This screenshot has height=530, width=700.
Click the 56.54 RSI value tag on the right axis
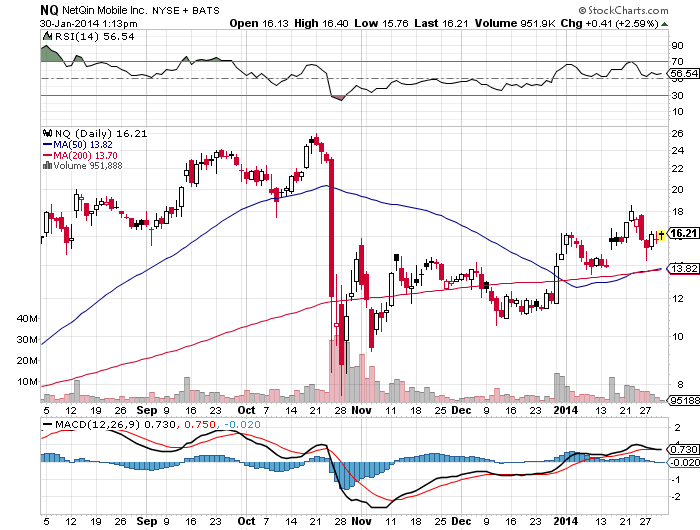pyautogui.click(x=684, y=73)
